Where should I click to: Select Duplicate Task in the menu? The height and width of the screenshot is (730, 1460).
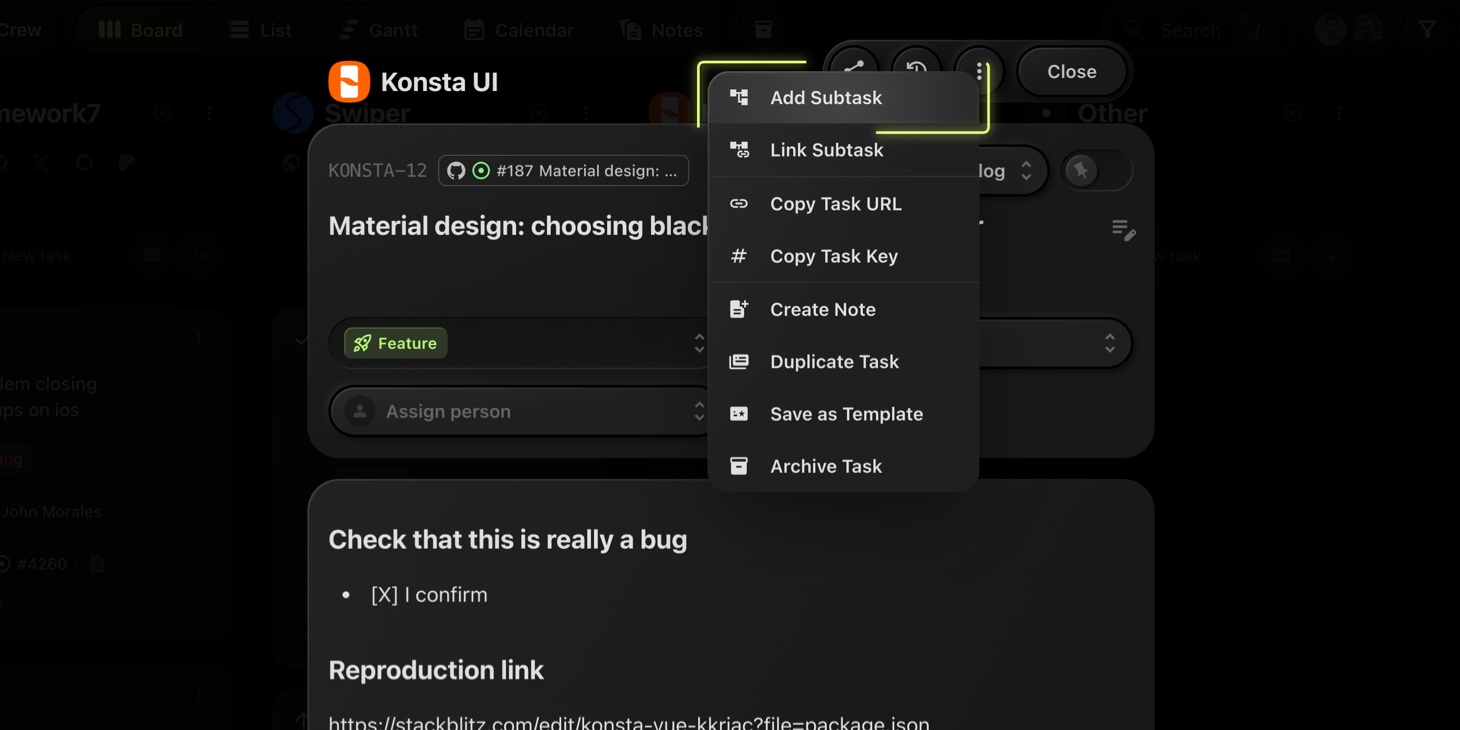[834, 362]
